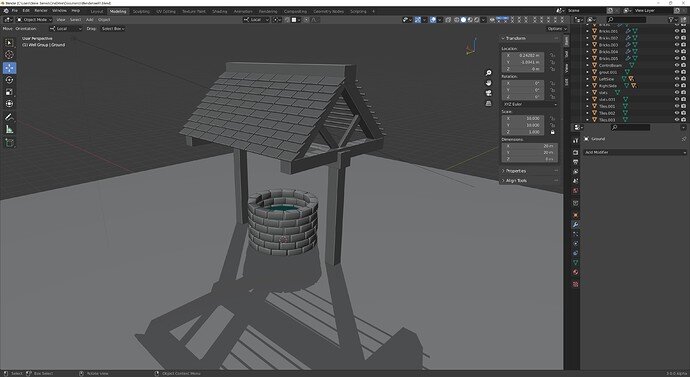This screenshot has height=377, width=690.
Task: Open the Material properties tab icon
Action: [x=575, y=272]
